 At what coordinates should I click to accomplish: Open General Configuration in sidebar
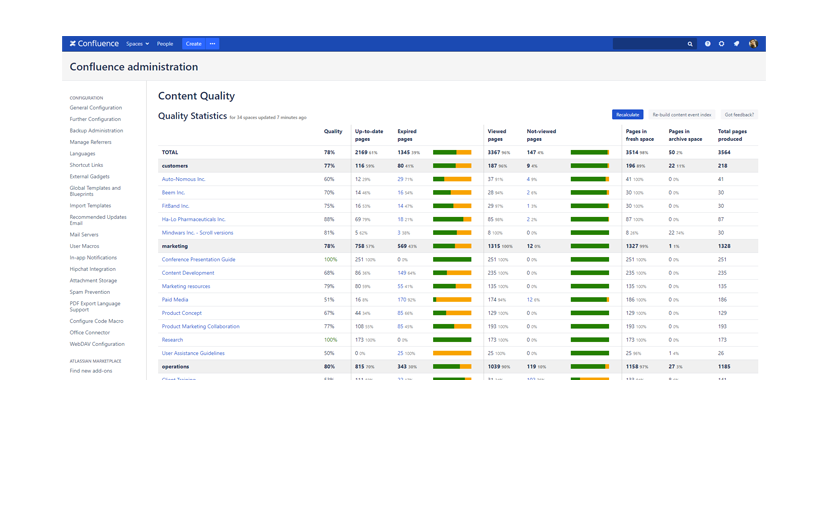(96, 108)
